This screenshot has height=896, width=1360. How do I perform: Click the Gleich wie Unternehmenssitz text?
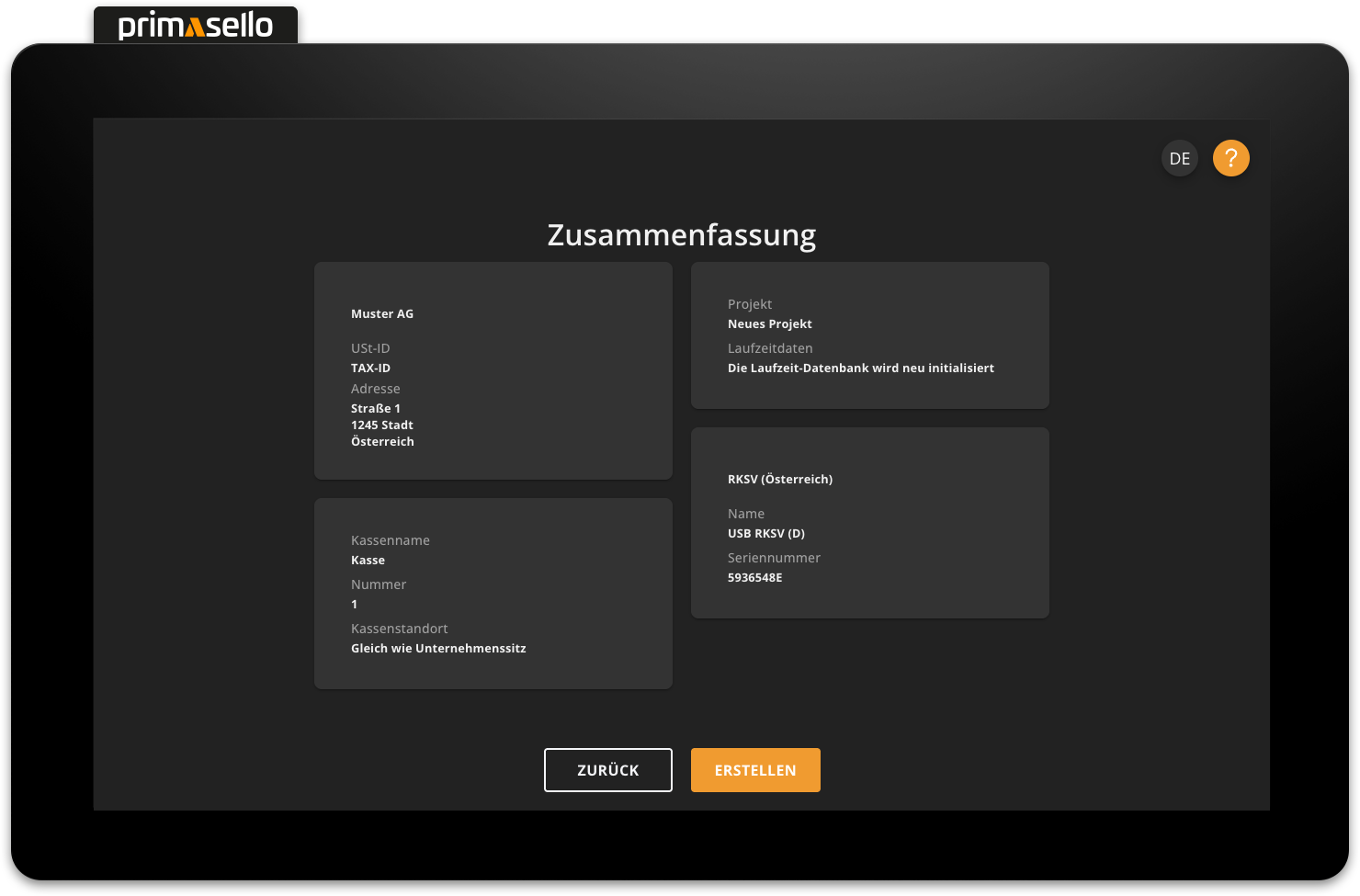tap(438, 649)
